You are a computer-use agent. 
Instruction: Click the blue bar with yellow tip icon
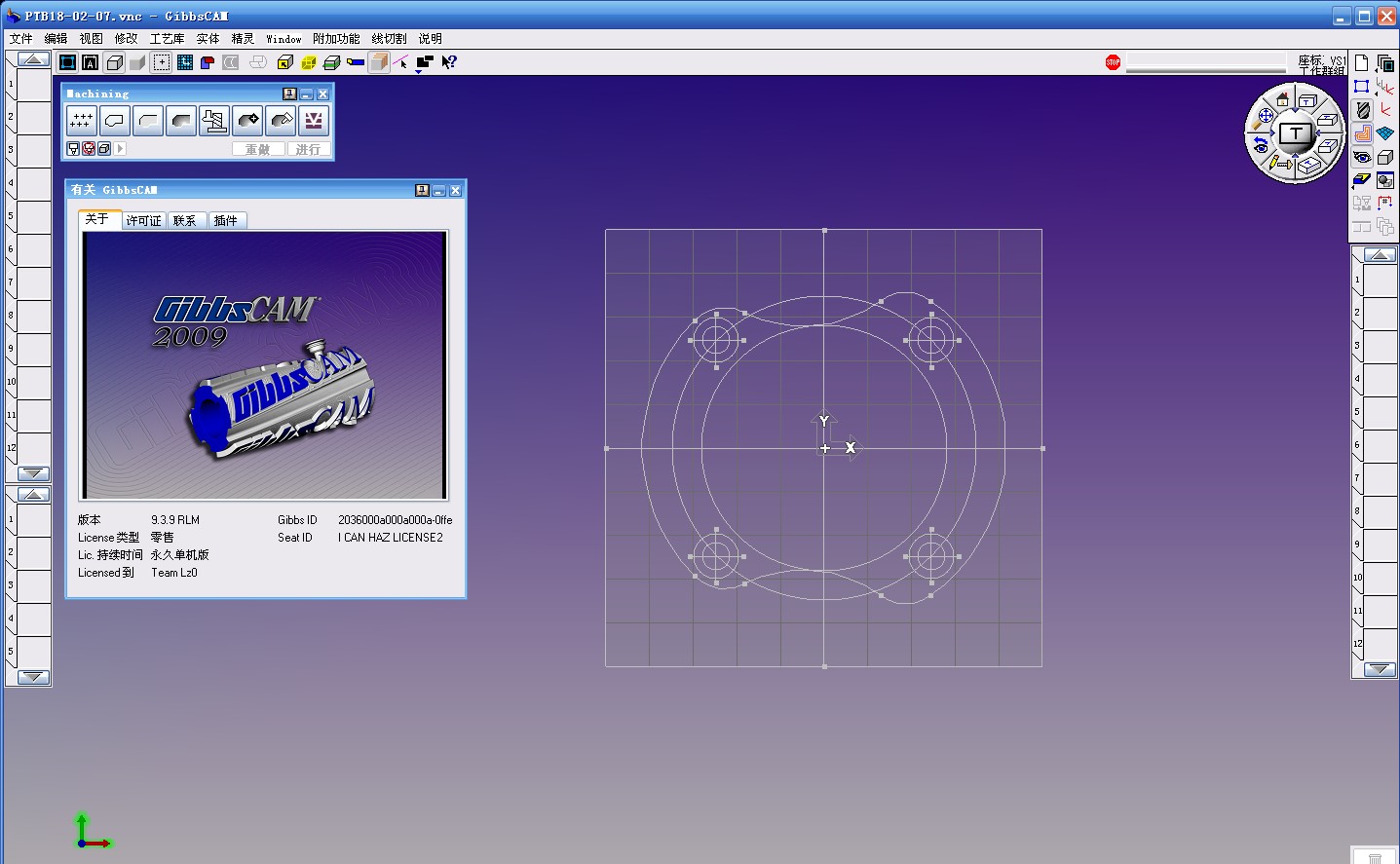(x=356, y=62)
